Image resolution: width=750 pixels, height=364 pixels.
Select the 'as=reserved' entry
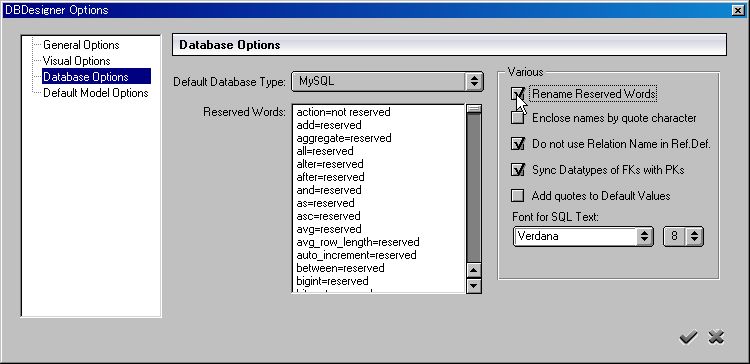[326, 203]
